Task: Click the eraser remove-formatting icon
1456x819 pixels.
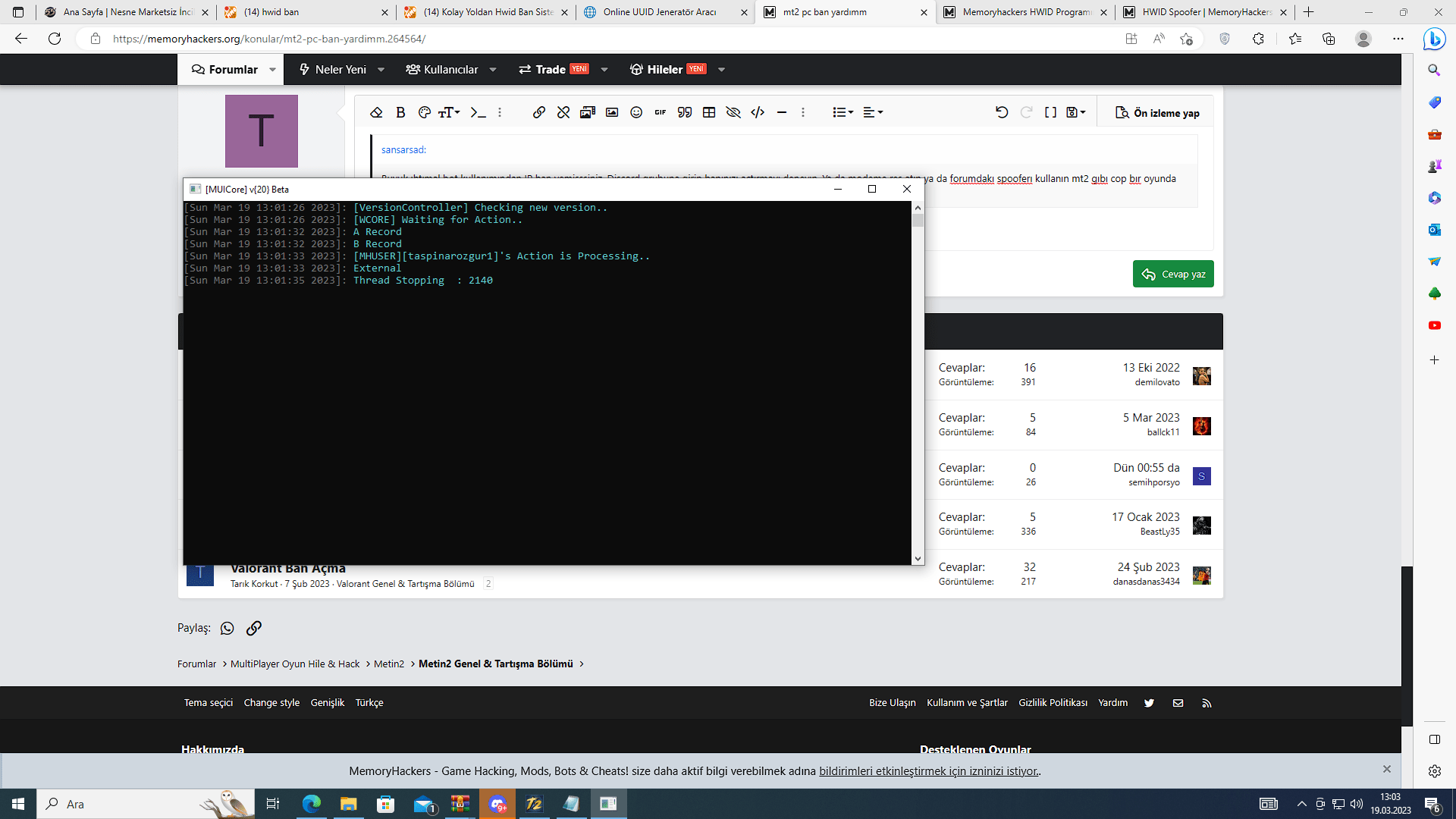Action: 376,112
